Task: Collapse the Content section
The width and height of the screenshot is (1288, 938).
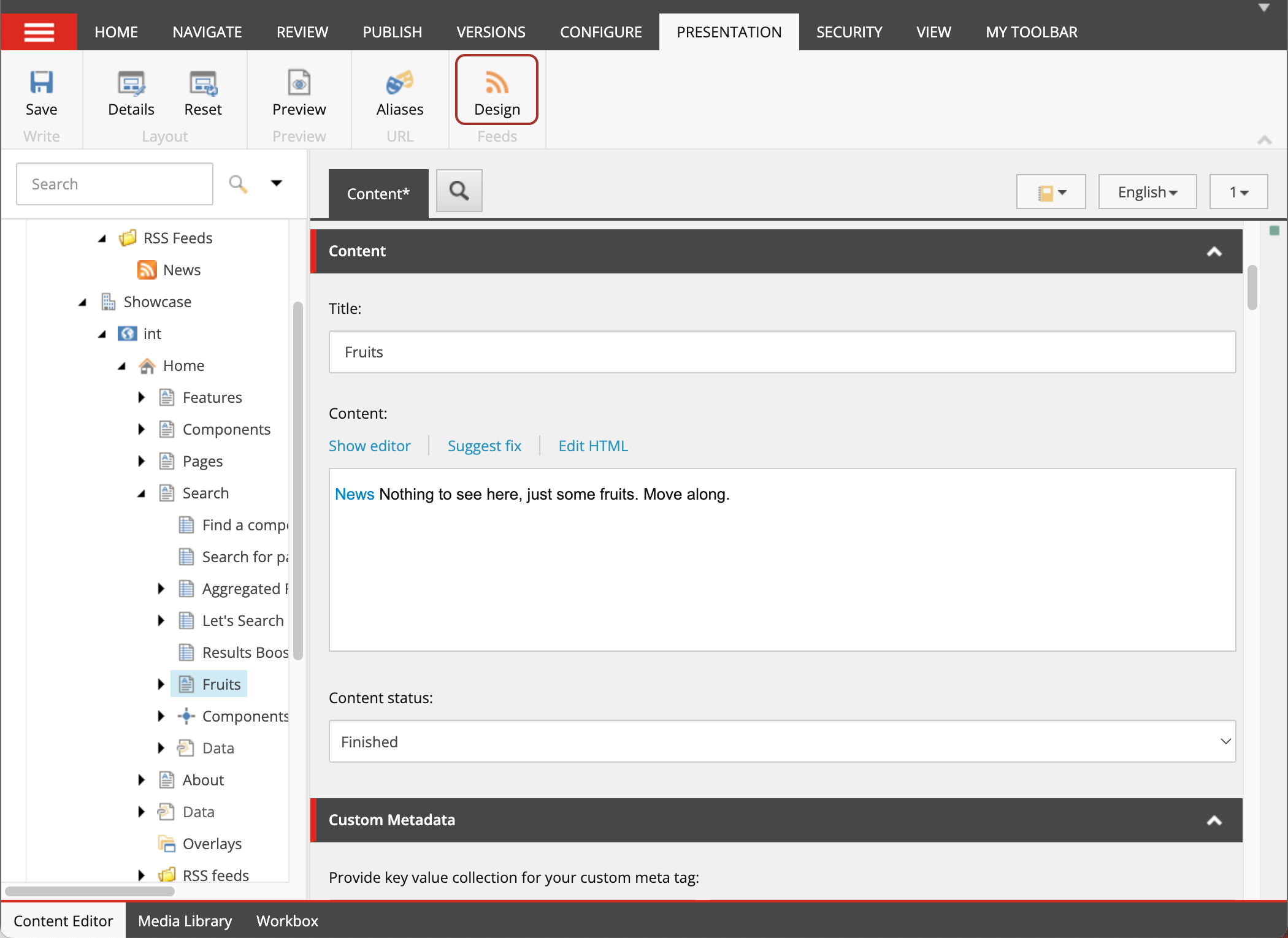Action: (x=1214, y=251)
